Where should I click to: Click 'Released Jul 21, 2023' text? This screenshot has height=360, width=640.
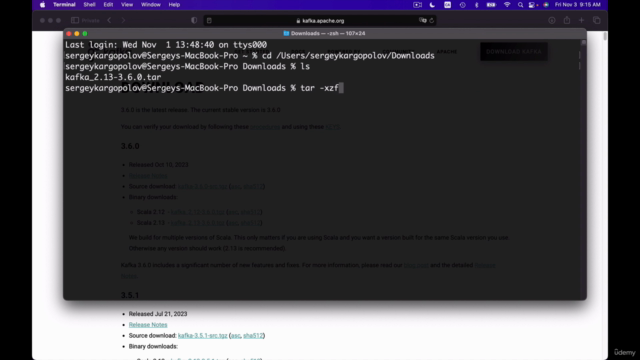[x=158, y=314]
